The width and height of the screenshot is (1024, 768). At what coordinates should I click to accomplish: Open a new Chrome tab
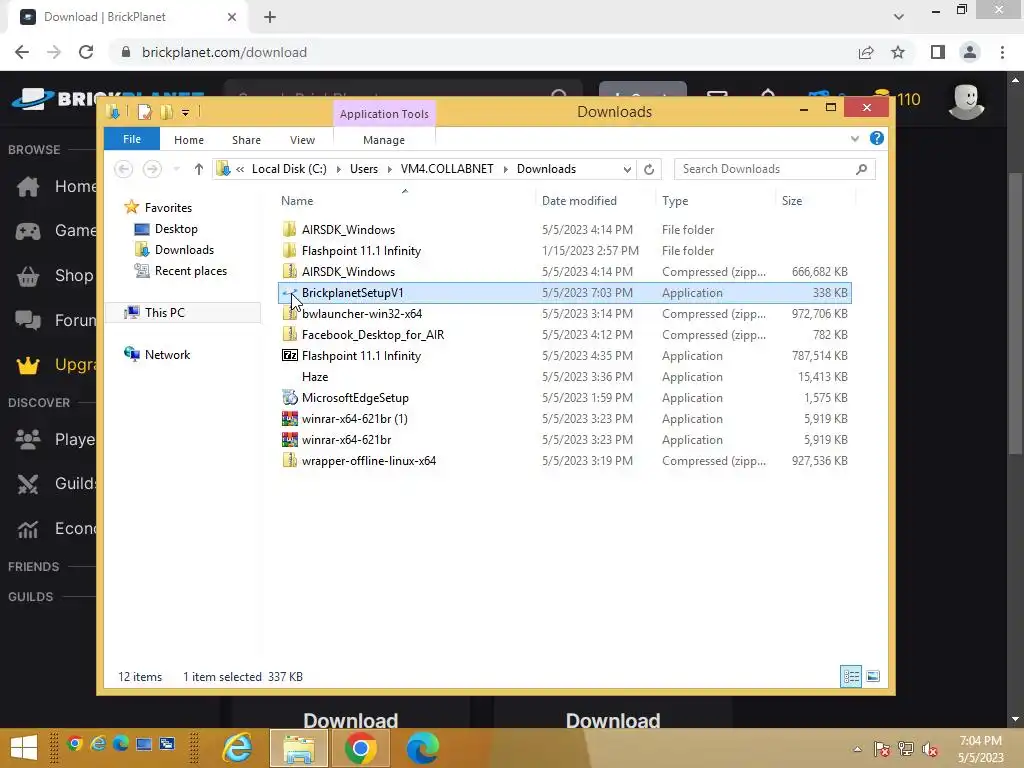270,17
